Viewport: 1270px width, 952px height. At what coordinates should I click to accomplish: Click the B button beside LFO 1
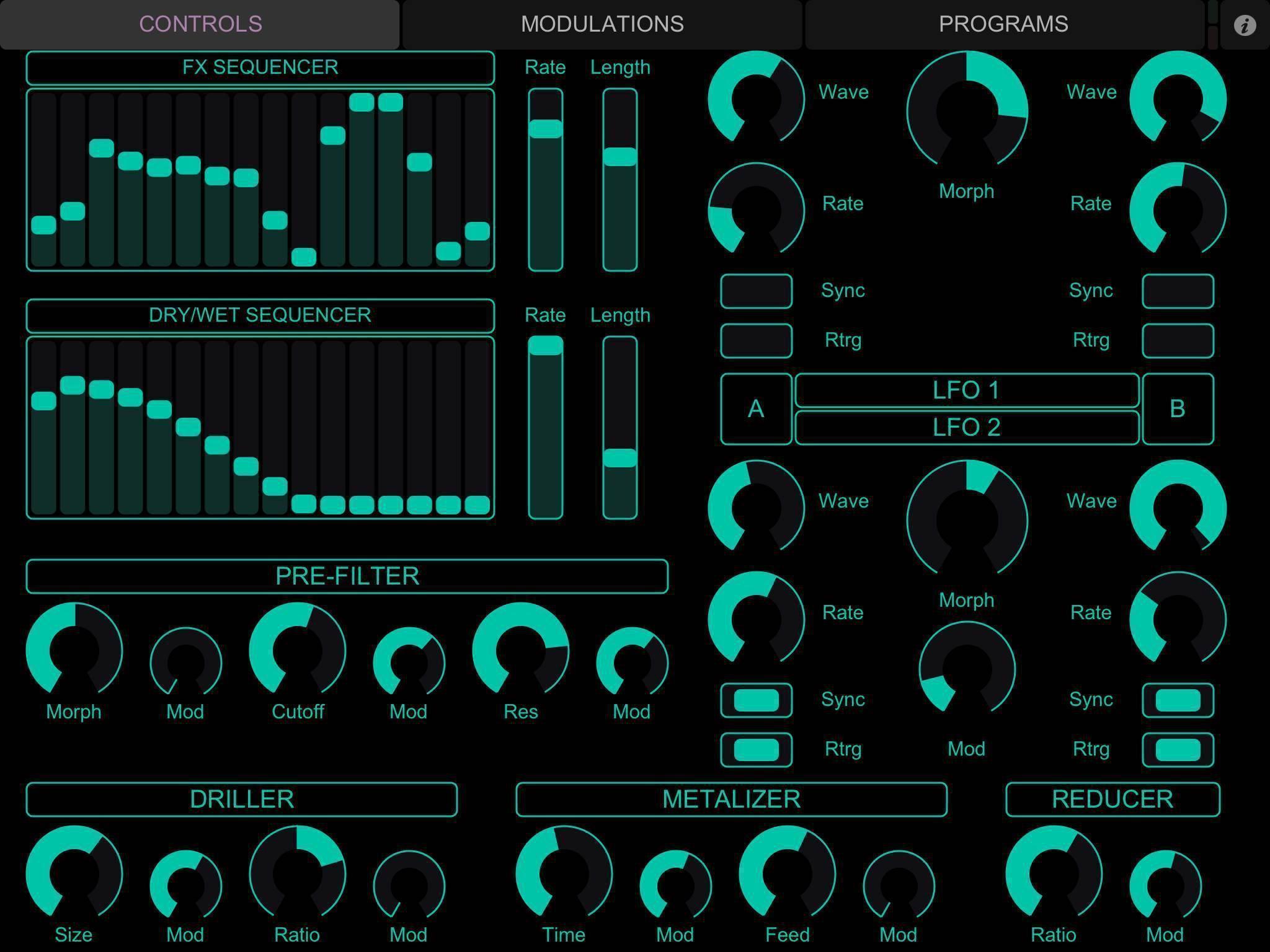click(x=1178, y=409)
